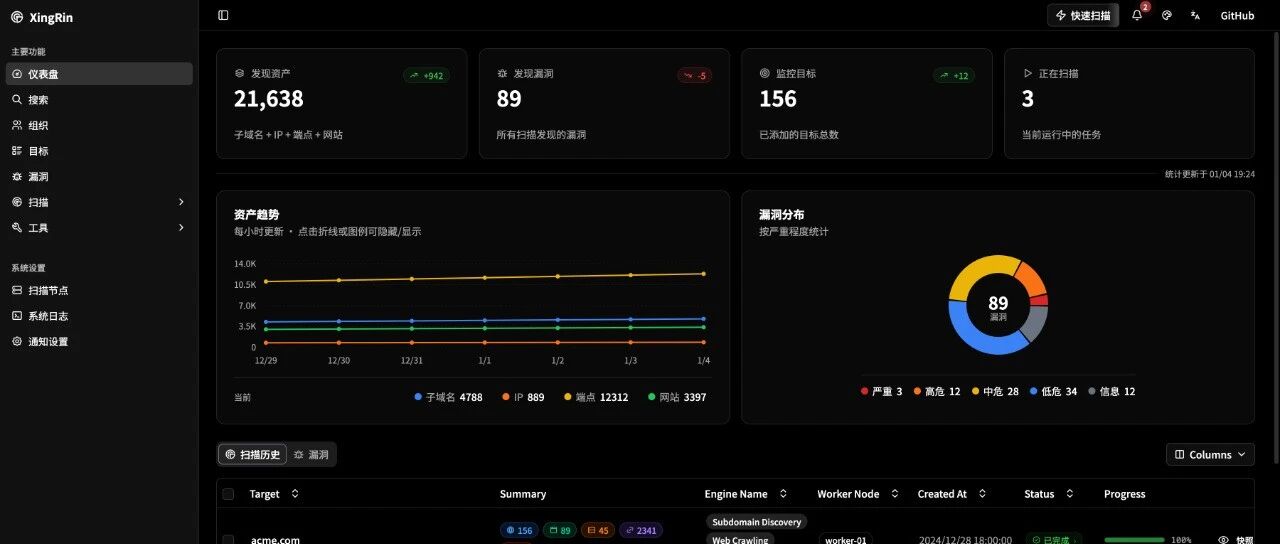Image resolution: width=1280 pixels, height=544 pixels.
Task: Toggle the sidebar collapse icon
Action: 223,15
